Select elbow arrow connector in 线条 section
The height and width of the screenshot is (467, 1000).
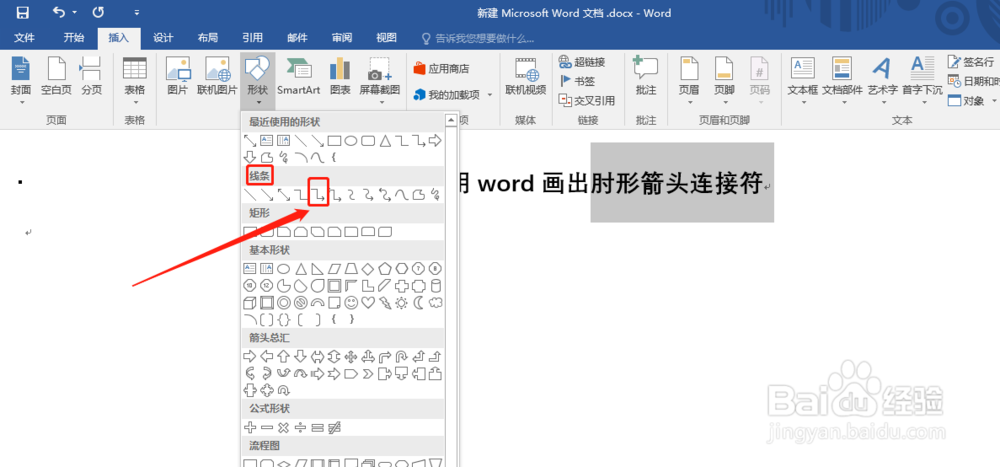318,193
